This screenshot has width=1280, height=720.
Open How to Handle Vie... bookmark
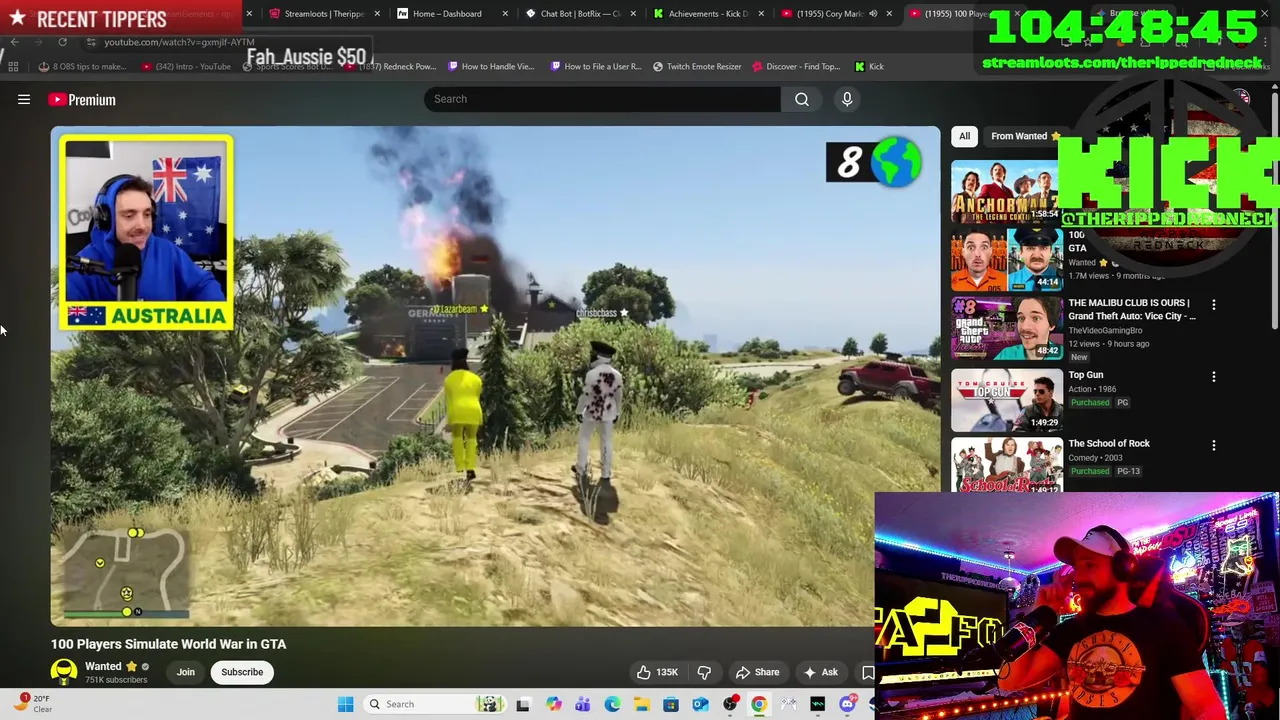pyautogui.click(x=491, y=66)
